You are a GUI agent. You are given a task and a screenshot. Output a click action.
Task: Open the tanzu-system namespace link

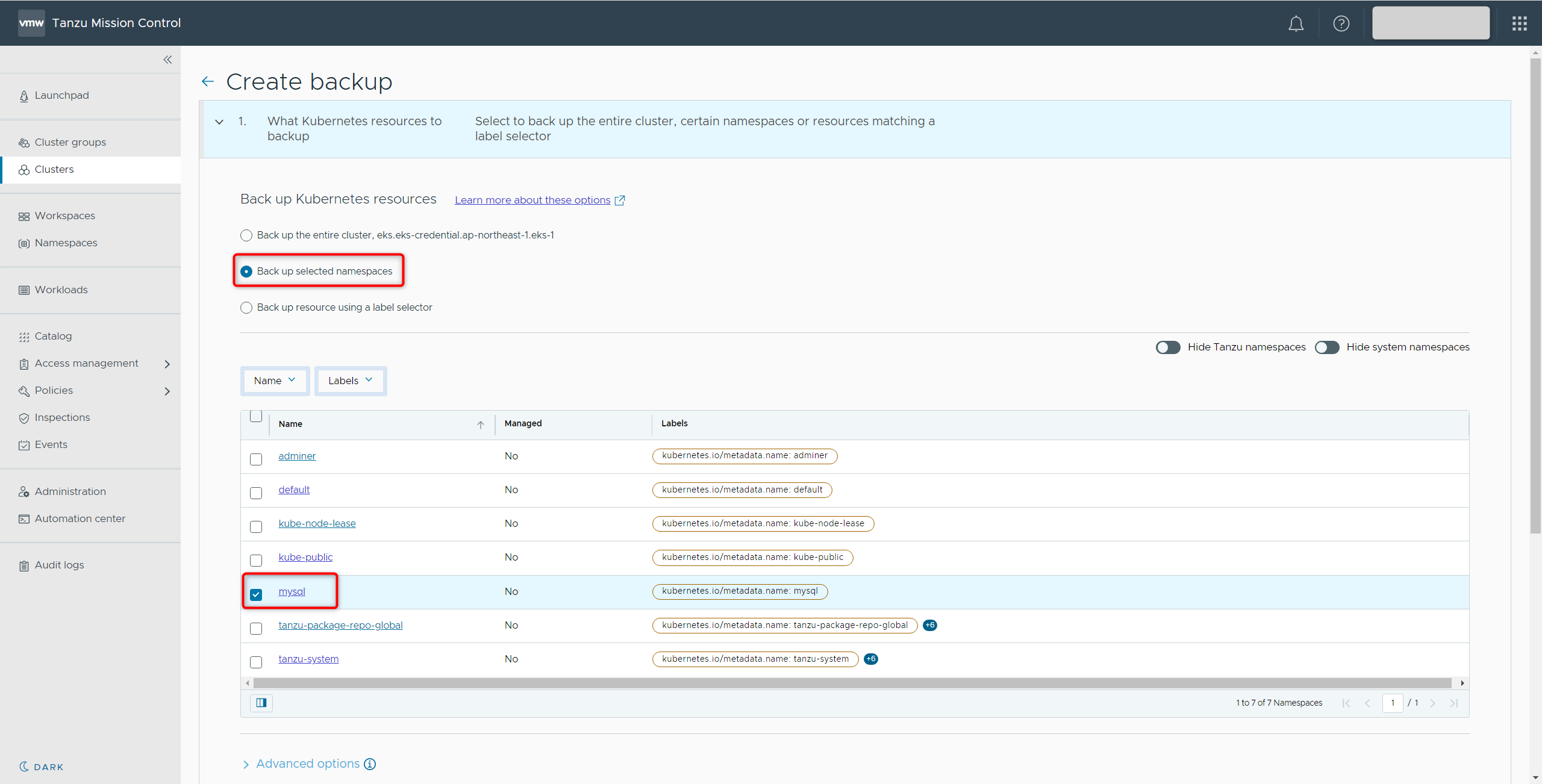[308, 659]
